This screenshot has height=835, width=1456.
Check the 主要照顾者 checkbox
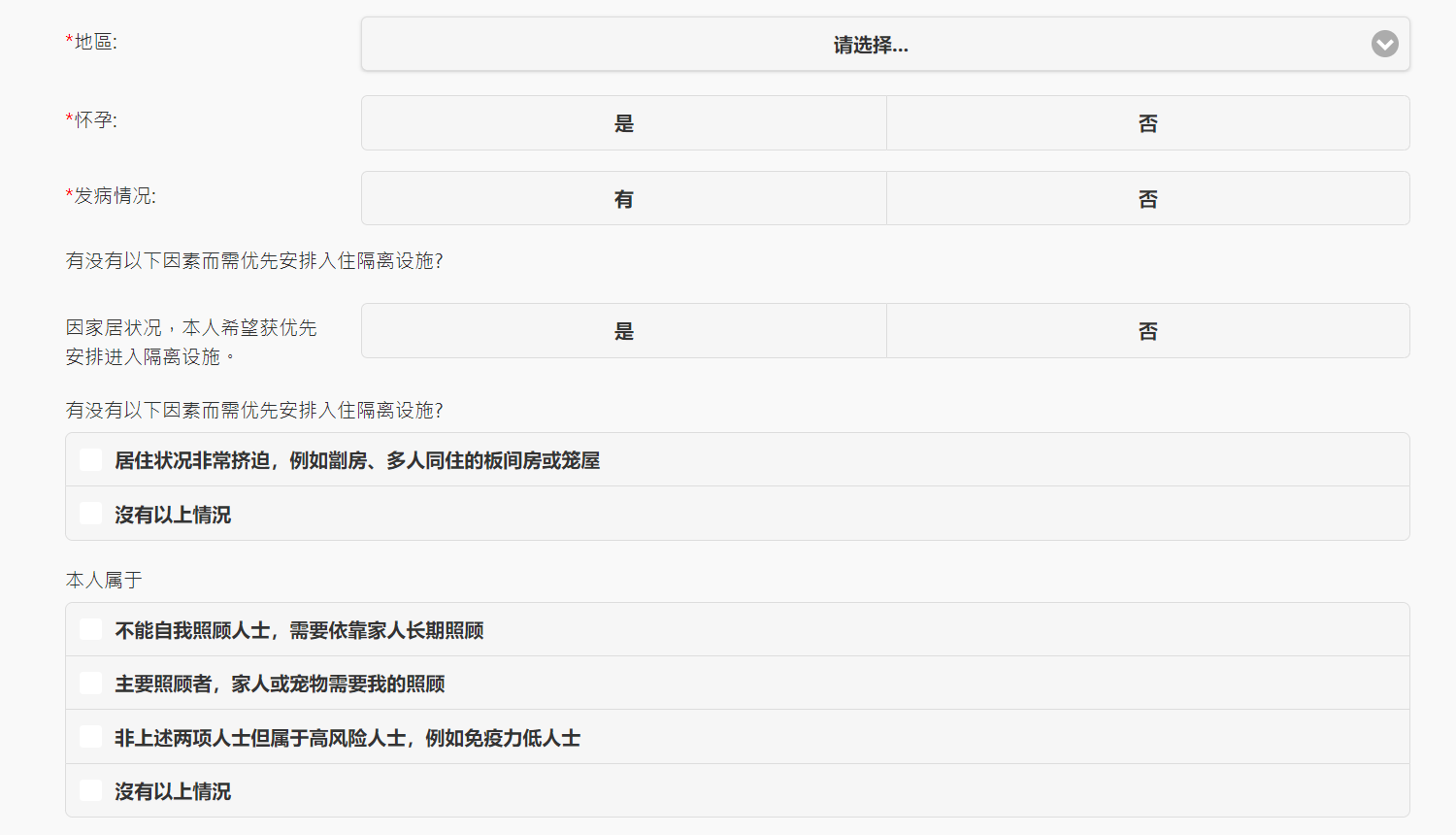pyautogui.click(x=91, y=684)
